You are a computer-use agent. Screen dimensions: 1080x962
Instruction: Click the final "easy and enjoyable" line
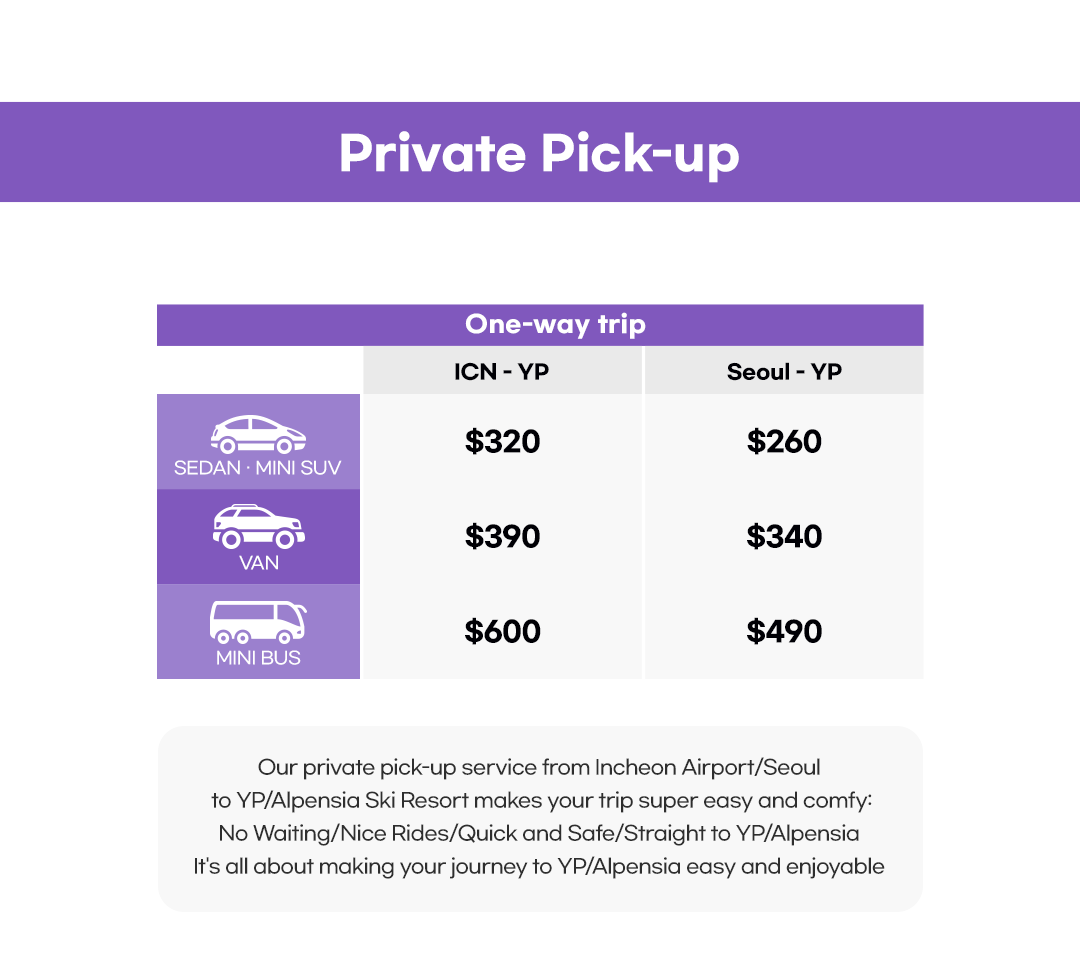point(539,866)
